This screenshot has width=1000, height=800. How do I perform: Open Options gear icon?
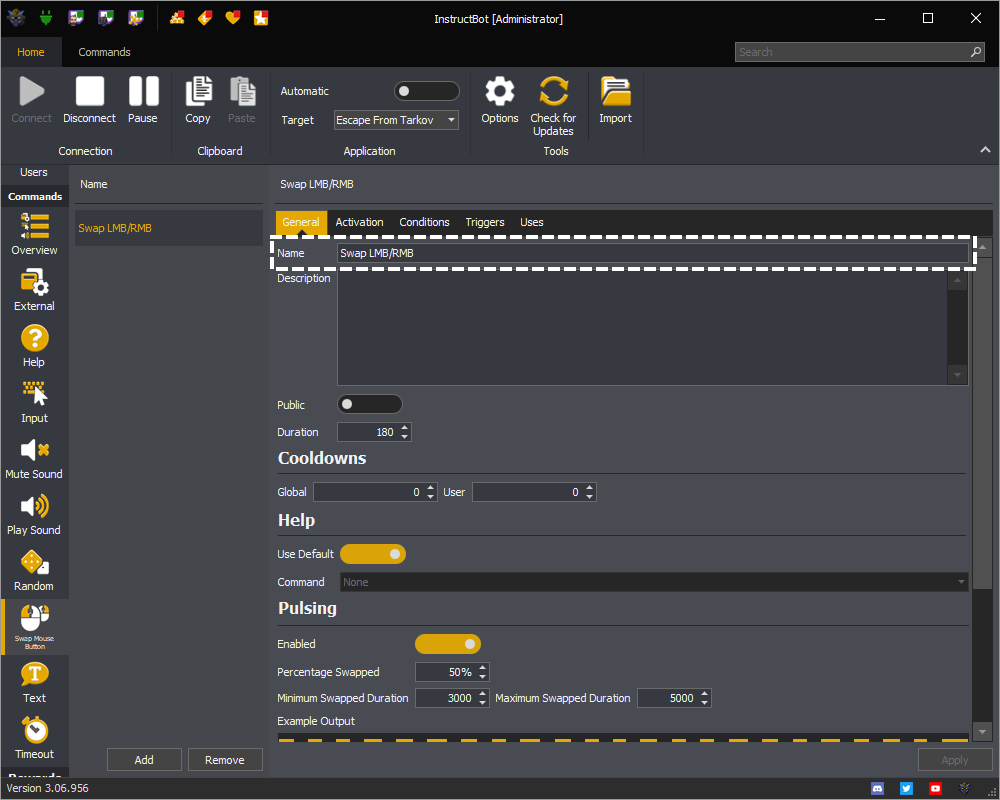click(x=499, y=92)
